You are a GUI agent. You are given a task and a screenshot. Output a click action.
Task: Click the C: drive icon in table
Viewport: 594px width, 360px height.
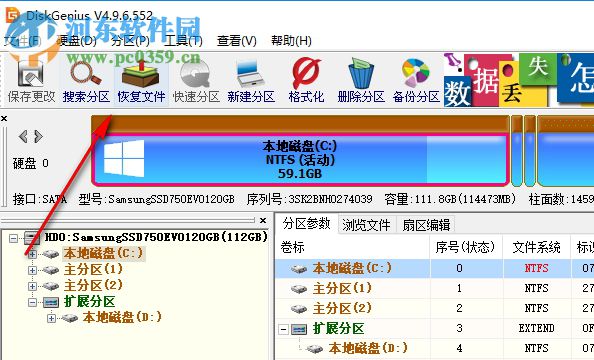coord(299,269)
